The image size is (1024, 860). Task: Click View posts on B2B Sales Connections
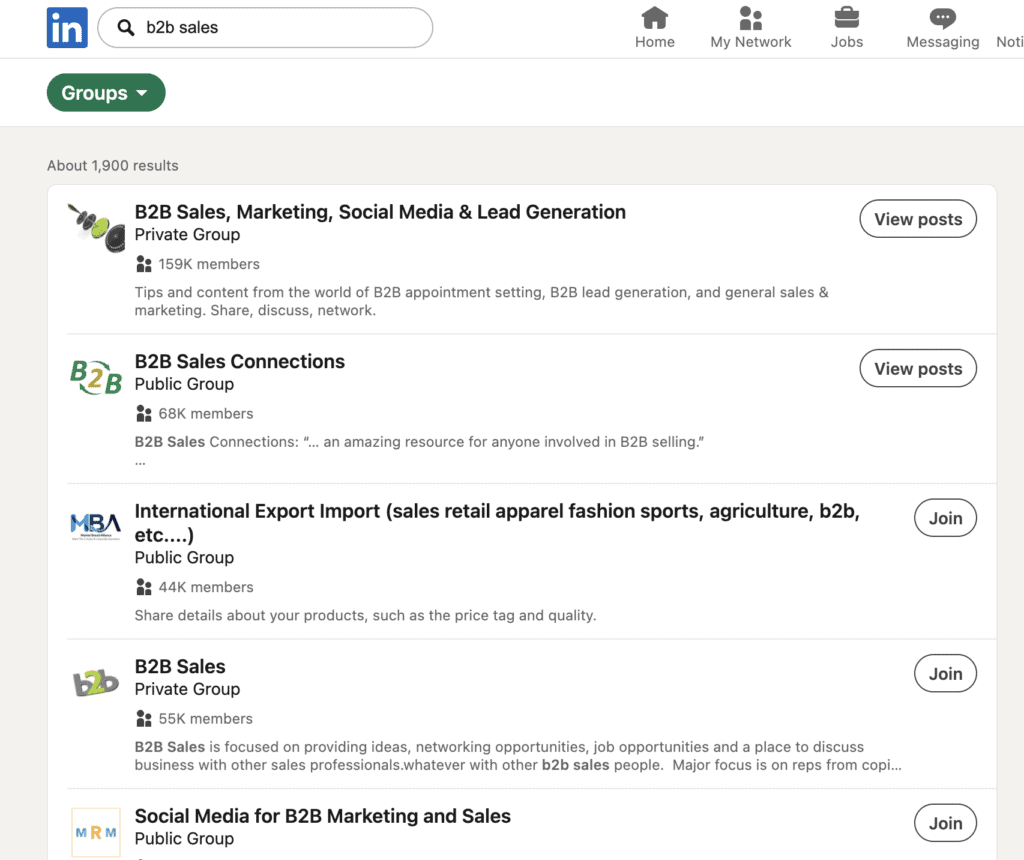[x=917, y=368]
